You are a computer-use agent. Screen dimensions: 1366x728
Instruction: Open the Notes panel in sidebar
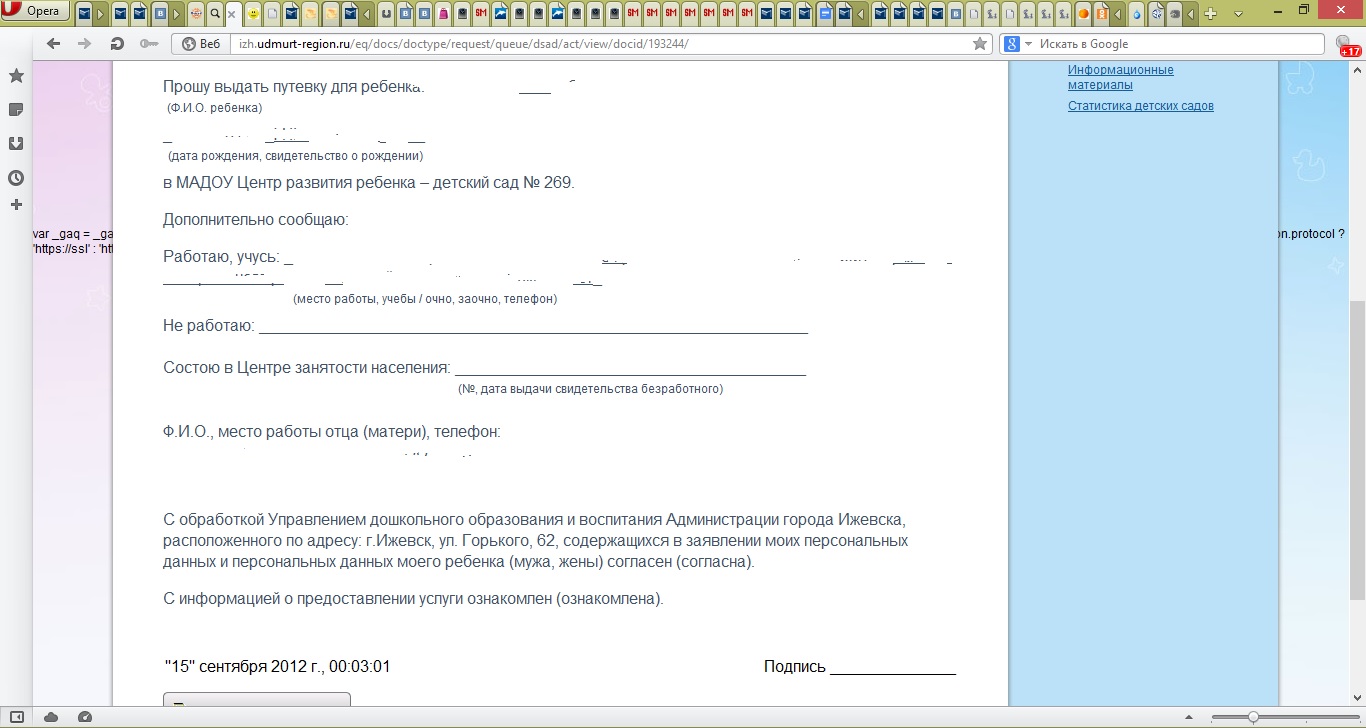(16, 109)
